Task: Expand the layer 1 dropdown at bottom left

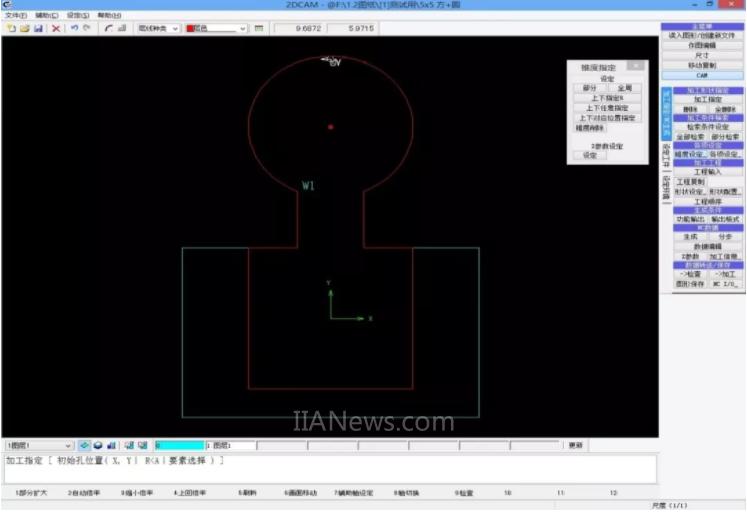Action: pos(67,445)
